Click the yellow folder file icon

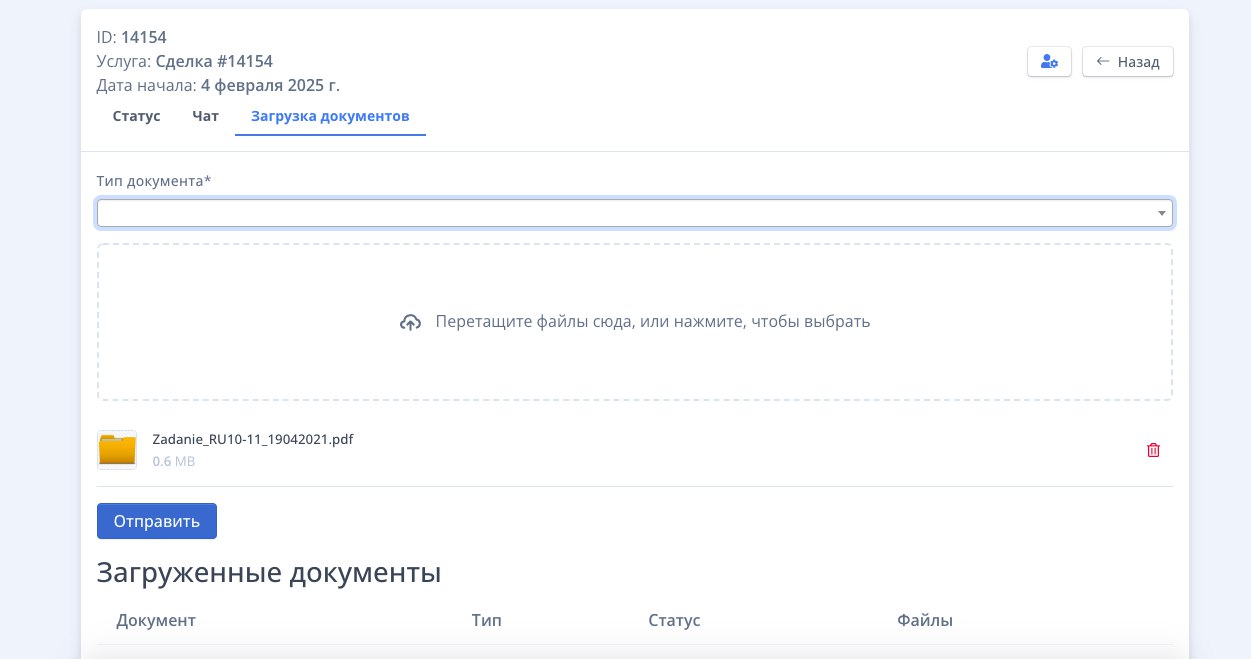point(117,450)
